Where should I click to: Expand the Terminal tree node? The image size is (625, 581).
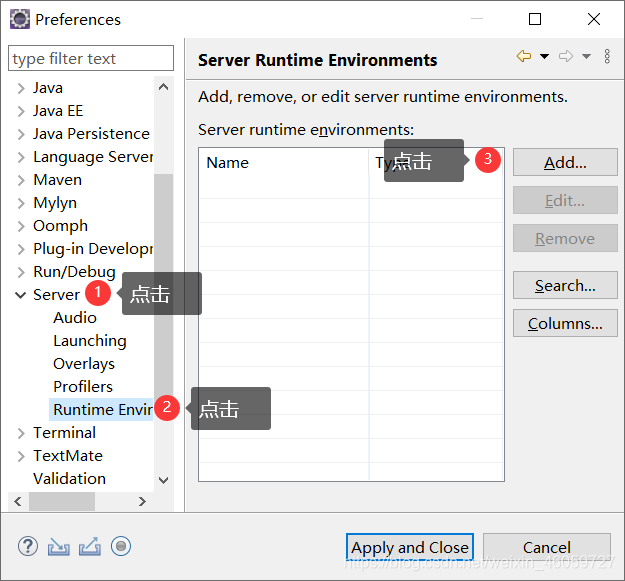pos(21,433)
